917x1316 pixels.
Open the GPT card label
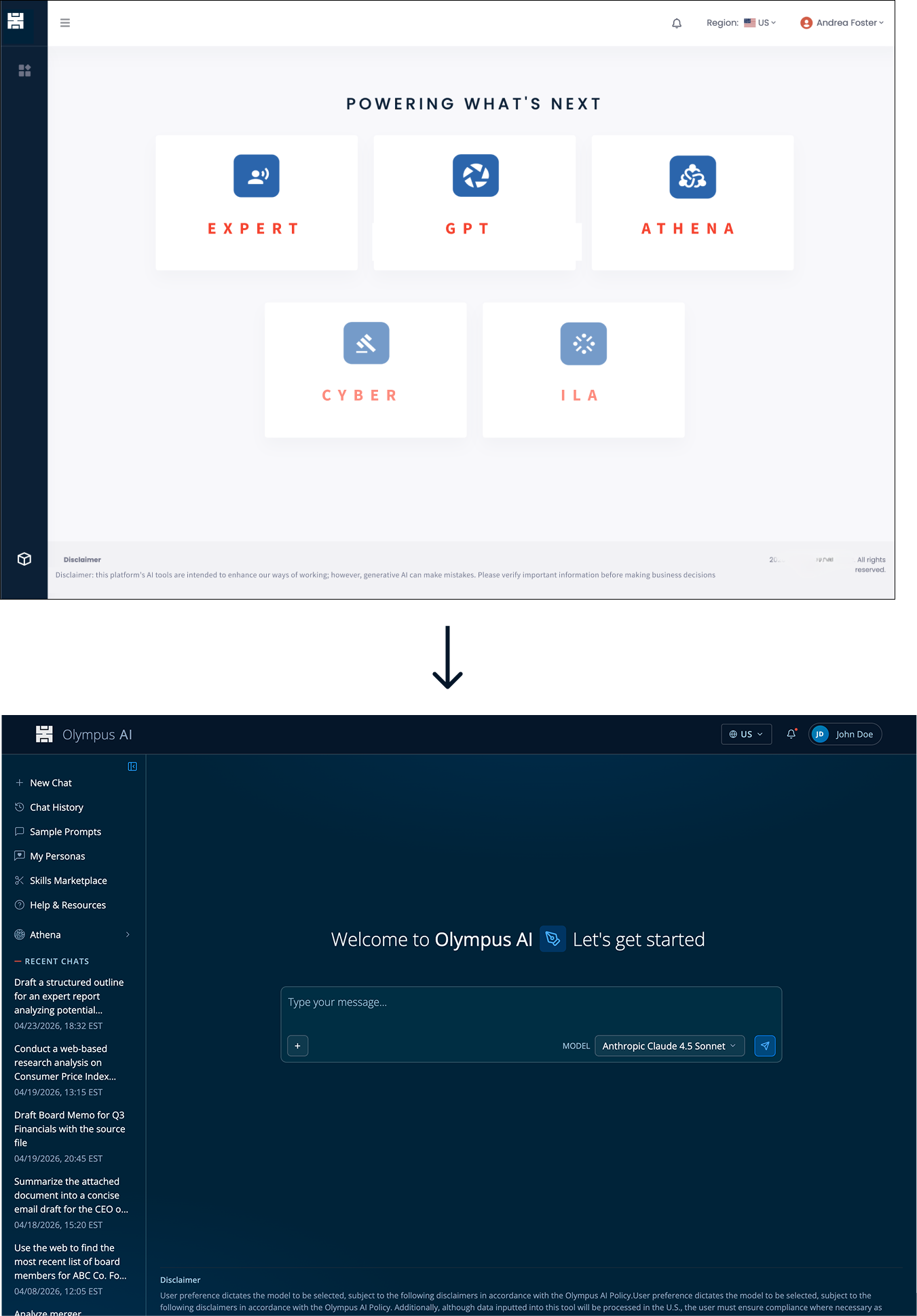point(468,229)
